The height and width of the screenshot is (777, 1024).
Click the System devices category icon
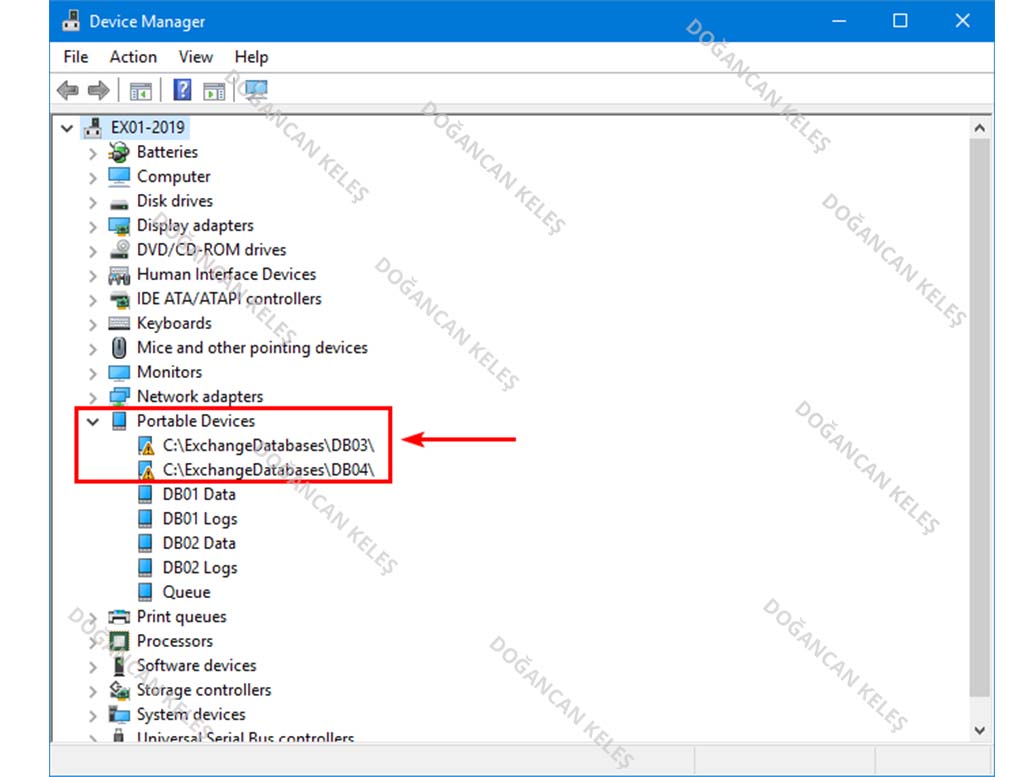(119, 714)
